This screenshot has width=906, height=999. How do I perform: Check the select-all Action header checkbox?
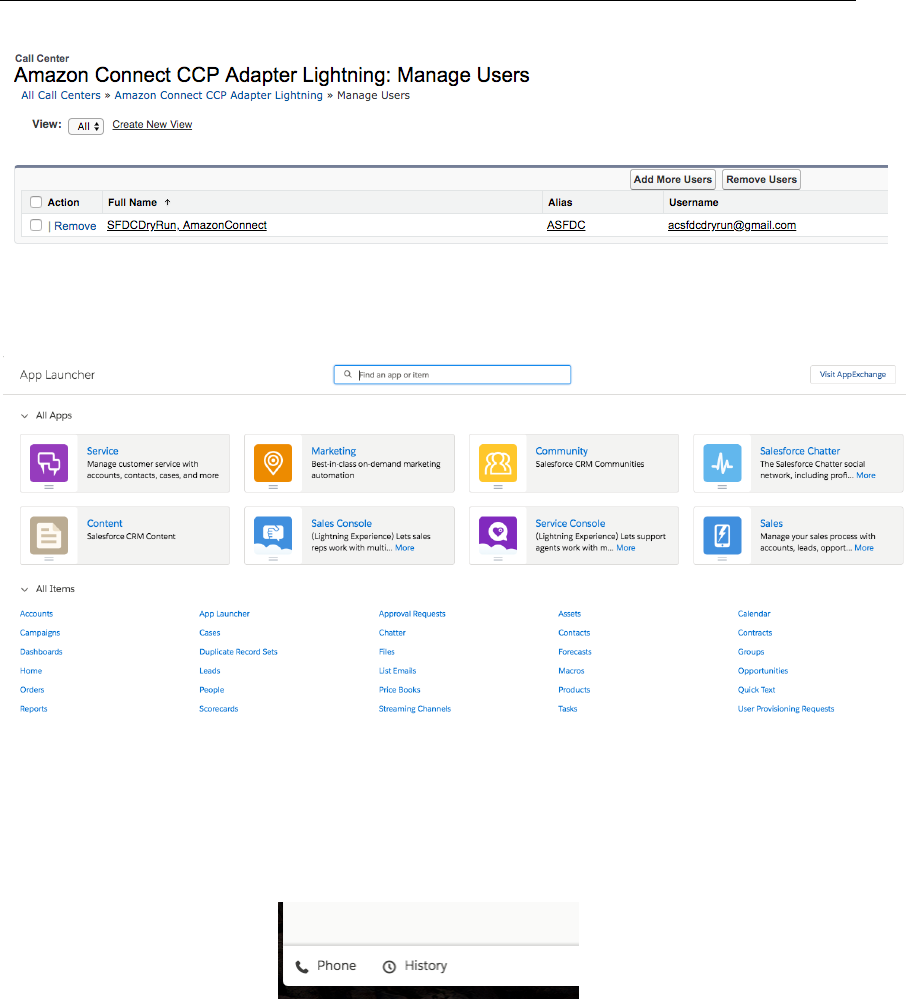[x=36, y=202]
